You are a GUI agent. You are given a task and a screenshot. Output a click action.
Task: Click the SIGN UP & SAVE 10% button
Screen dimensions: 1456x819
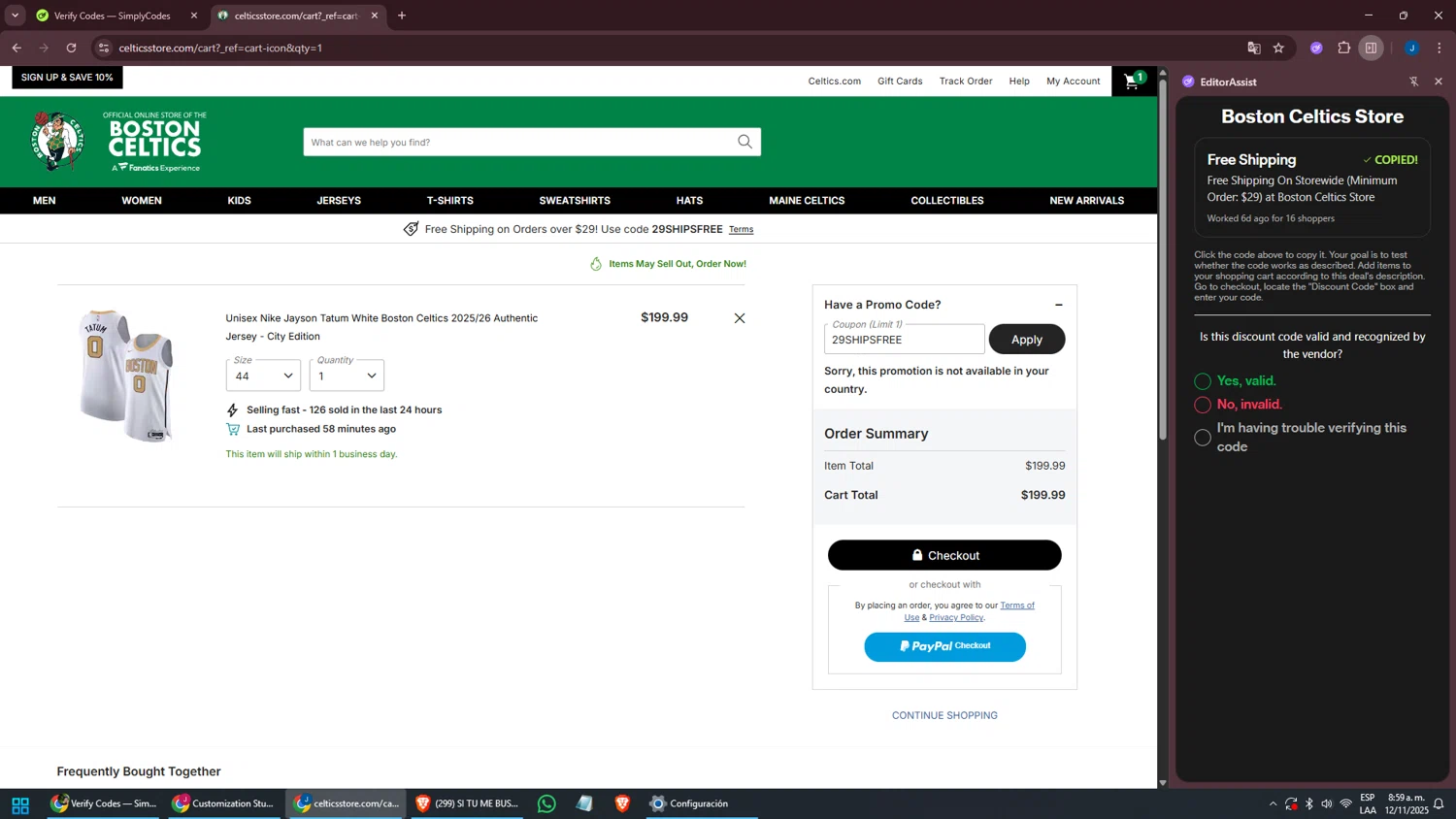[67, 78]
